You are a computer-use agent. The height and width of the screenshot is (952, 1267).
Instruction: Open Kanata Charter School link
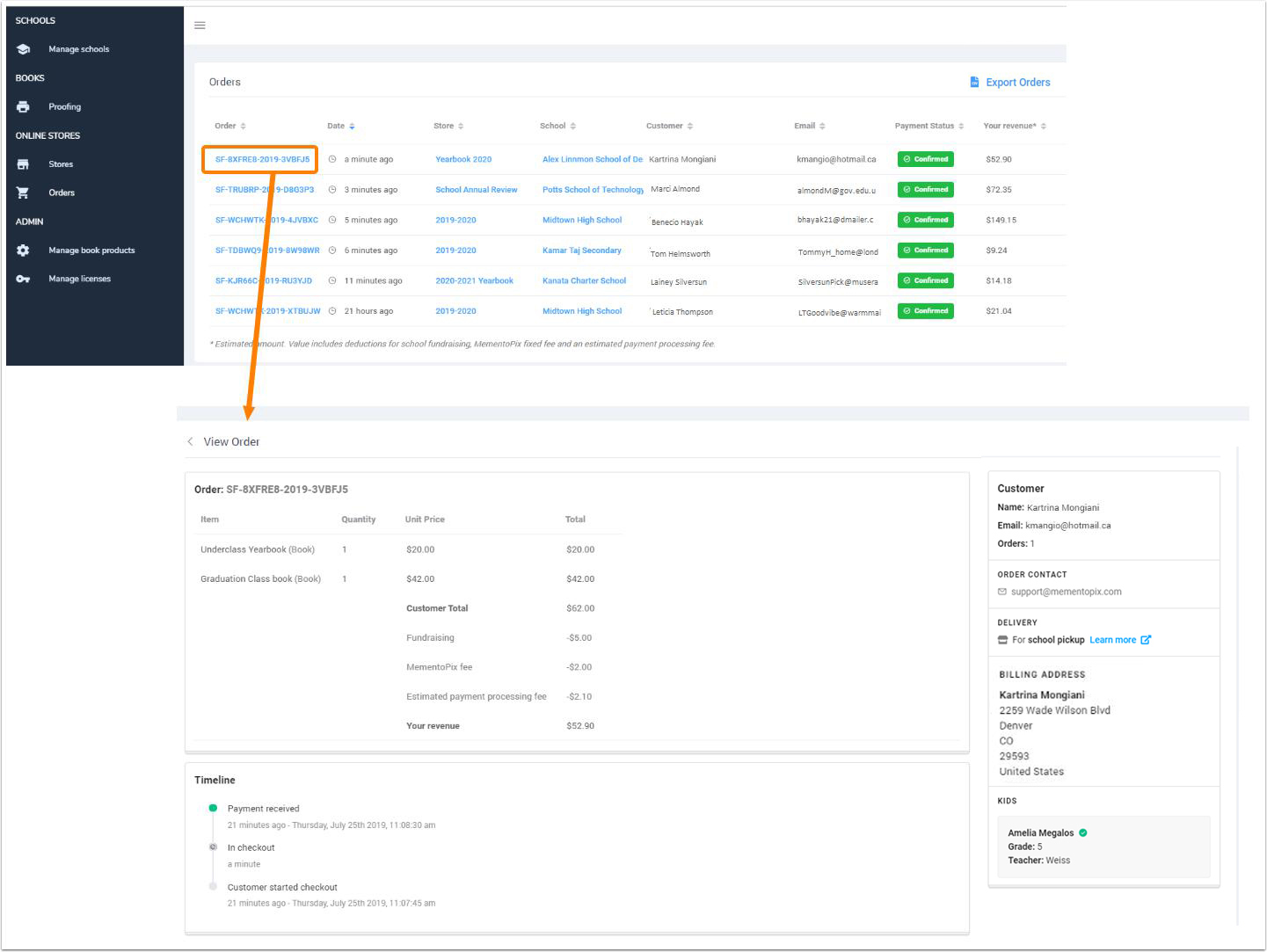[x=584, y=280]
